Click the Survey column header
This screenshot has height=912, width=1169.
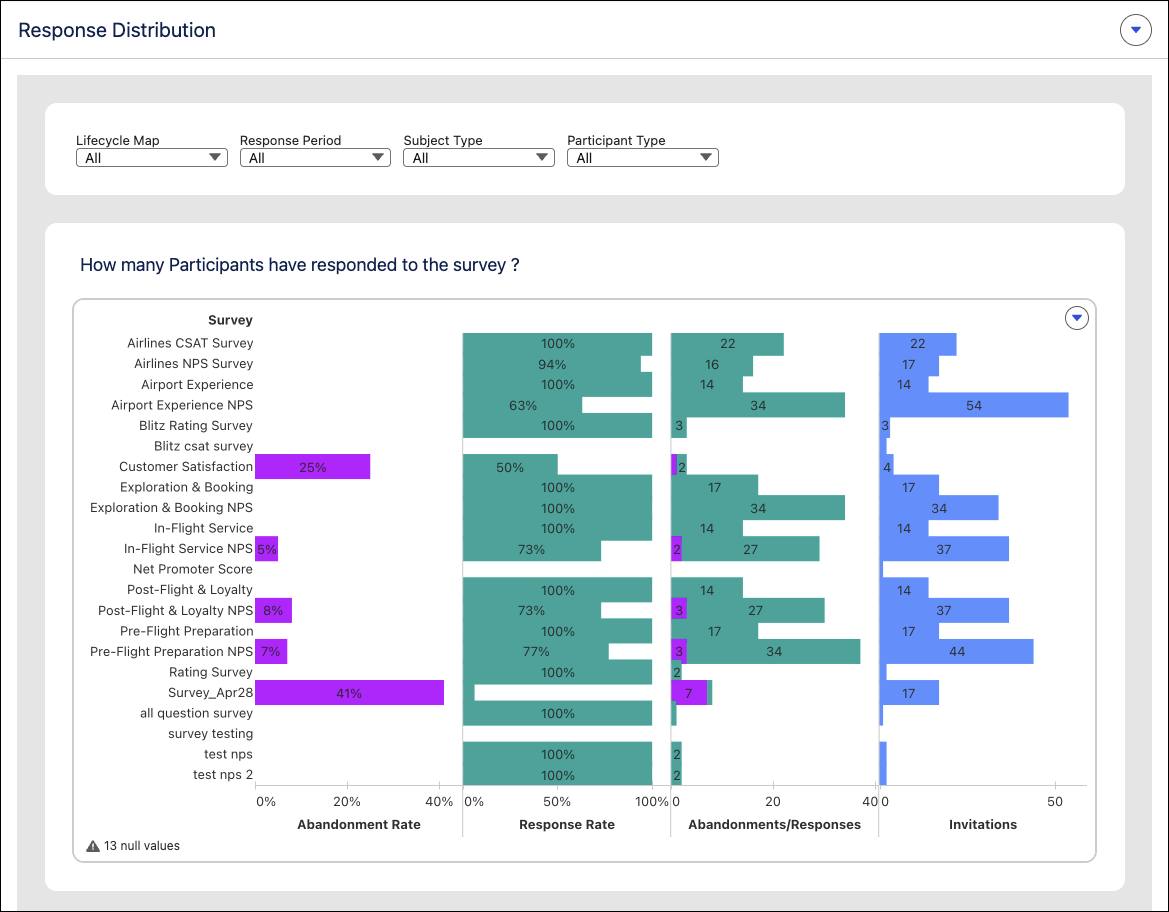230,320
